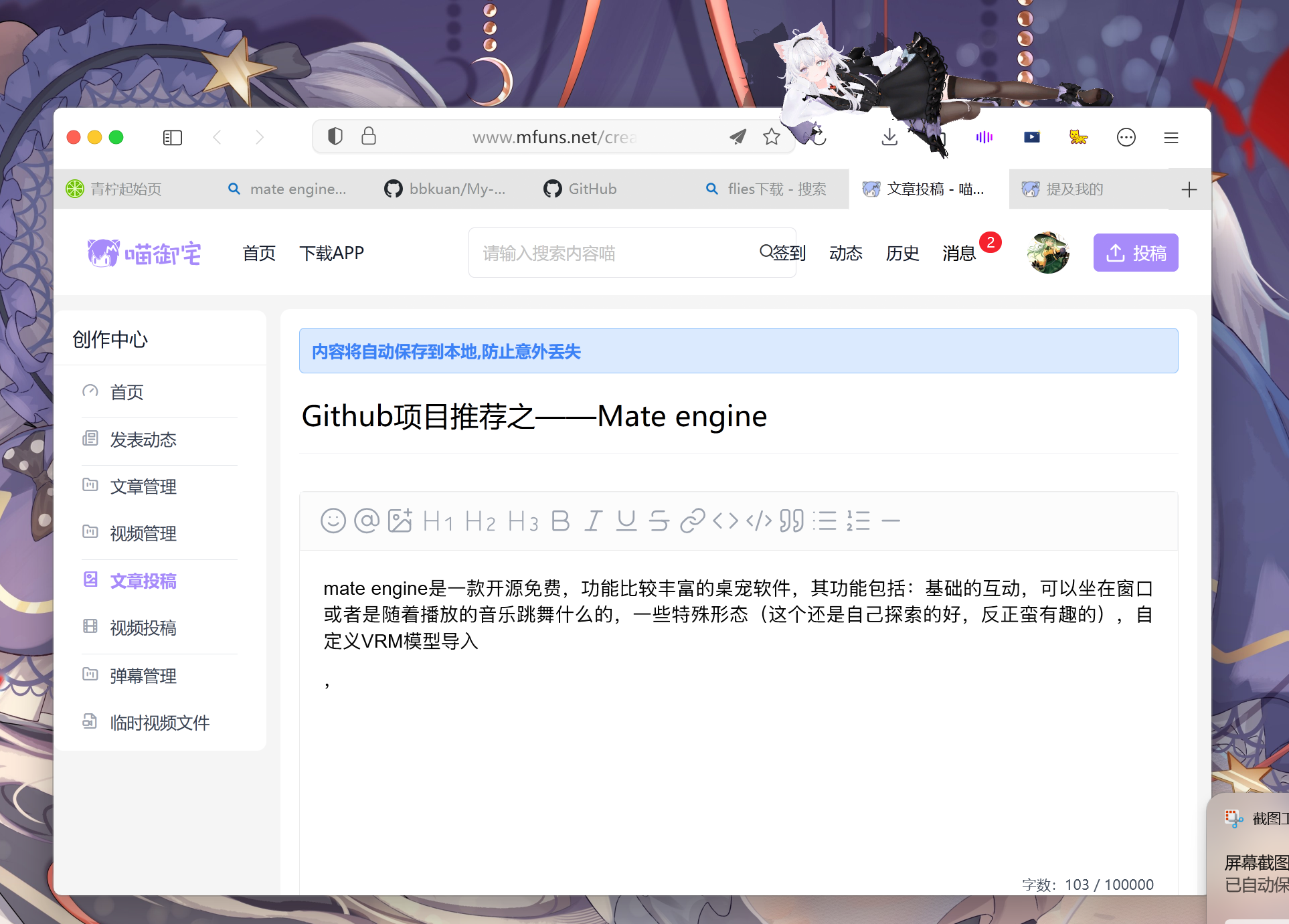Click the 投稿 submit button

tap(1136, 252)
